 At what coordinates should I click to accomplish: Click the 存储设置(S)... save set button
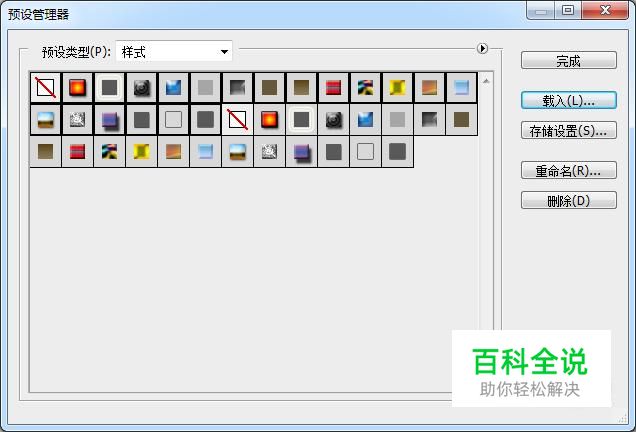pyautogui.click(x=569, y=131)
